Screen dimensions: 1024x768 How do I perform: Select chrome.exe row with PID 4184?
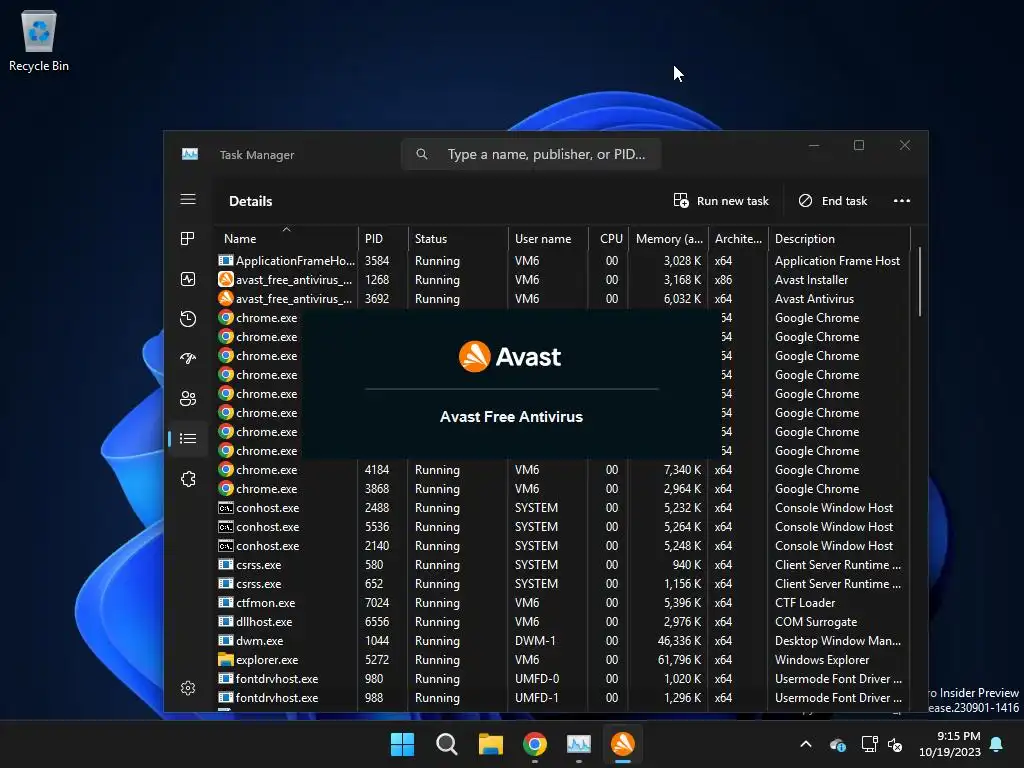click(x=562, y=470)
